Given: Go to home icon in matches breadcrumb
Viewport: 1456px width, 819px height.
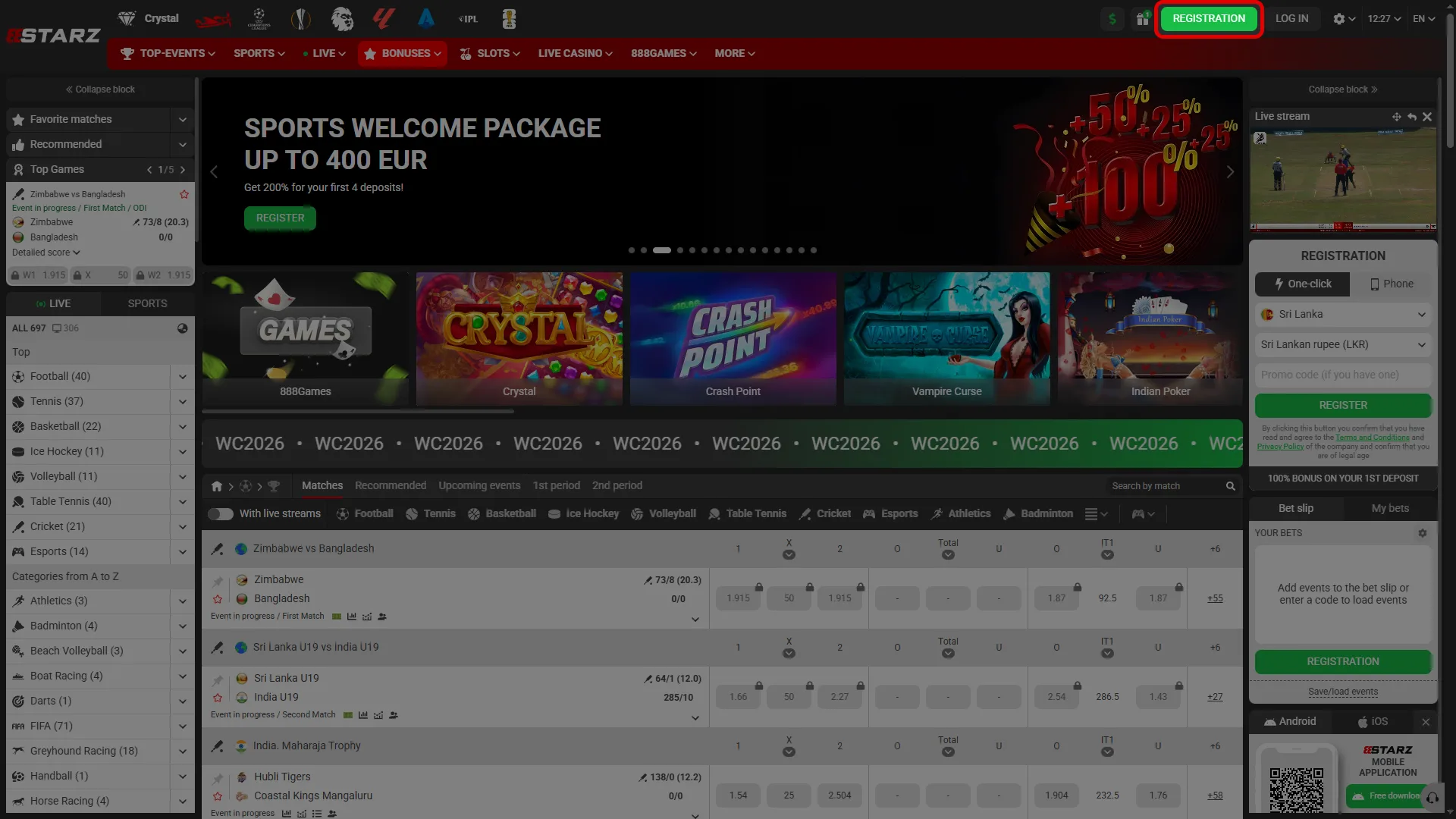Looking at the screenshot, I should pyautogui.click(x=217, y=486).
